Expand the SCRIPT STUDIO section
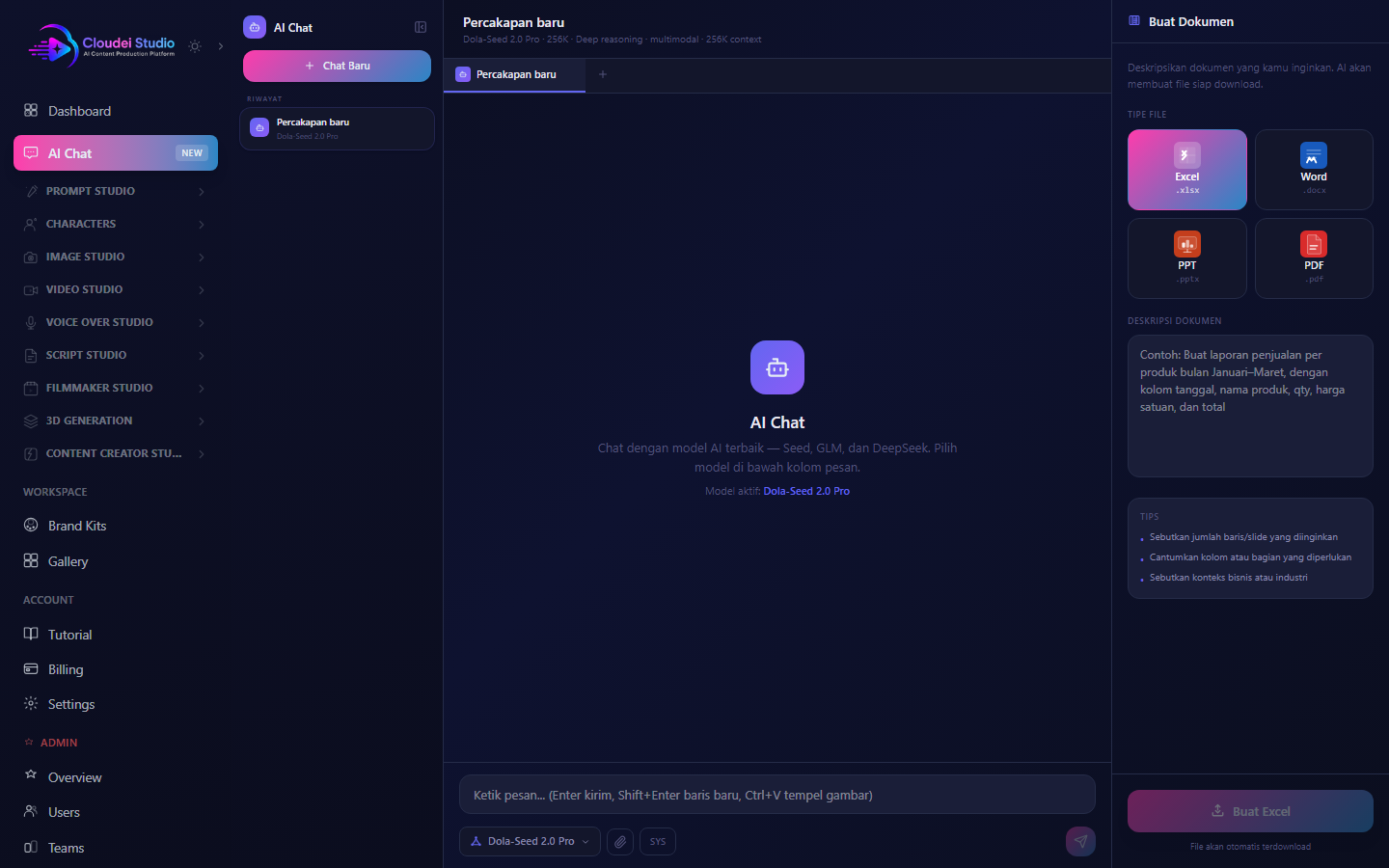This screenshot has height=868, width=1389. tap(116, 355)
